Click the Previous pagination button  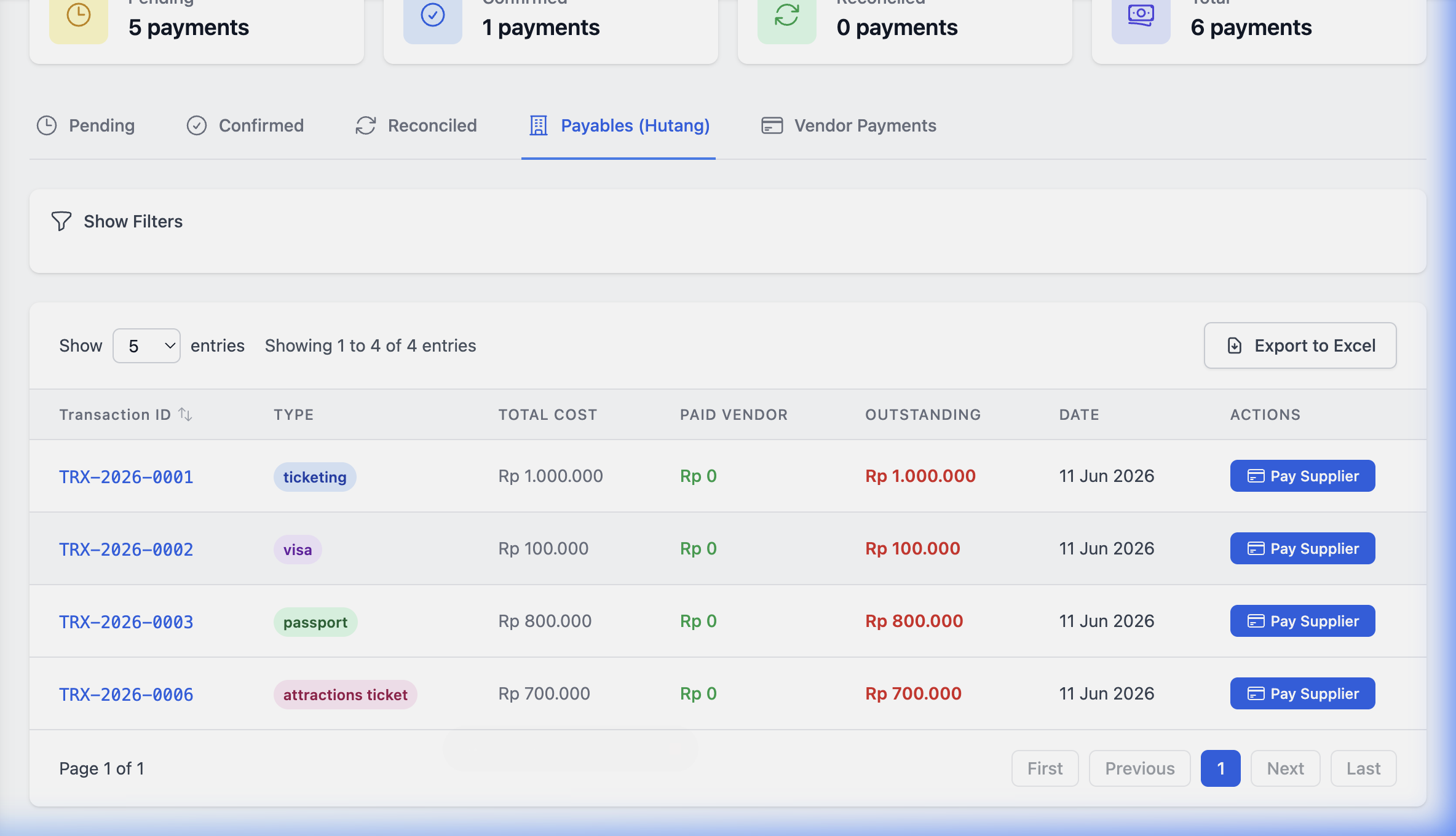(x=1139, y=768)
